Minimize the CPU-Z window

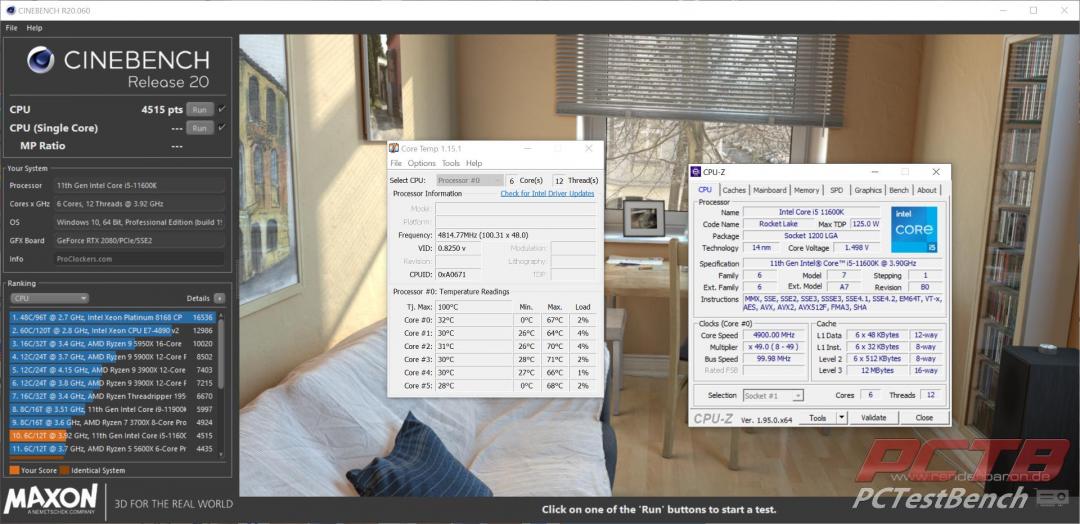[x=875, y=172]
